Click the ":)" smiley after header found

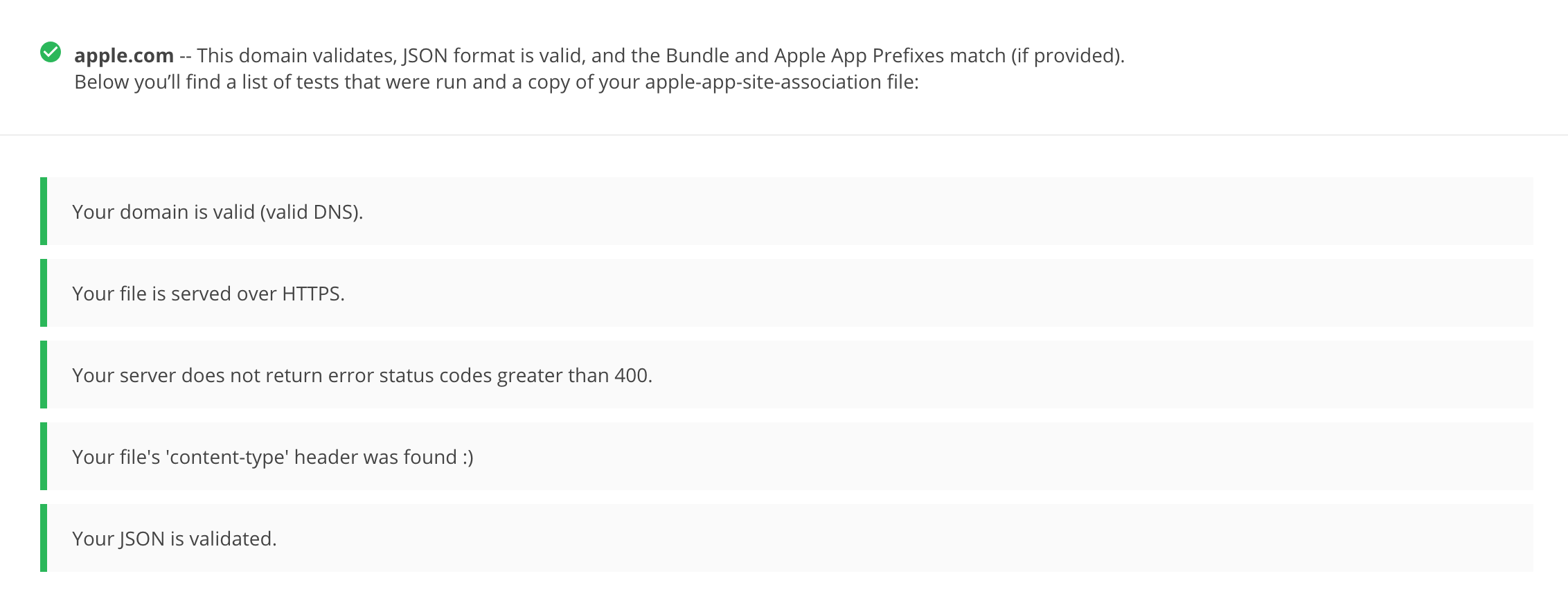(468, 457)
